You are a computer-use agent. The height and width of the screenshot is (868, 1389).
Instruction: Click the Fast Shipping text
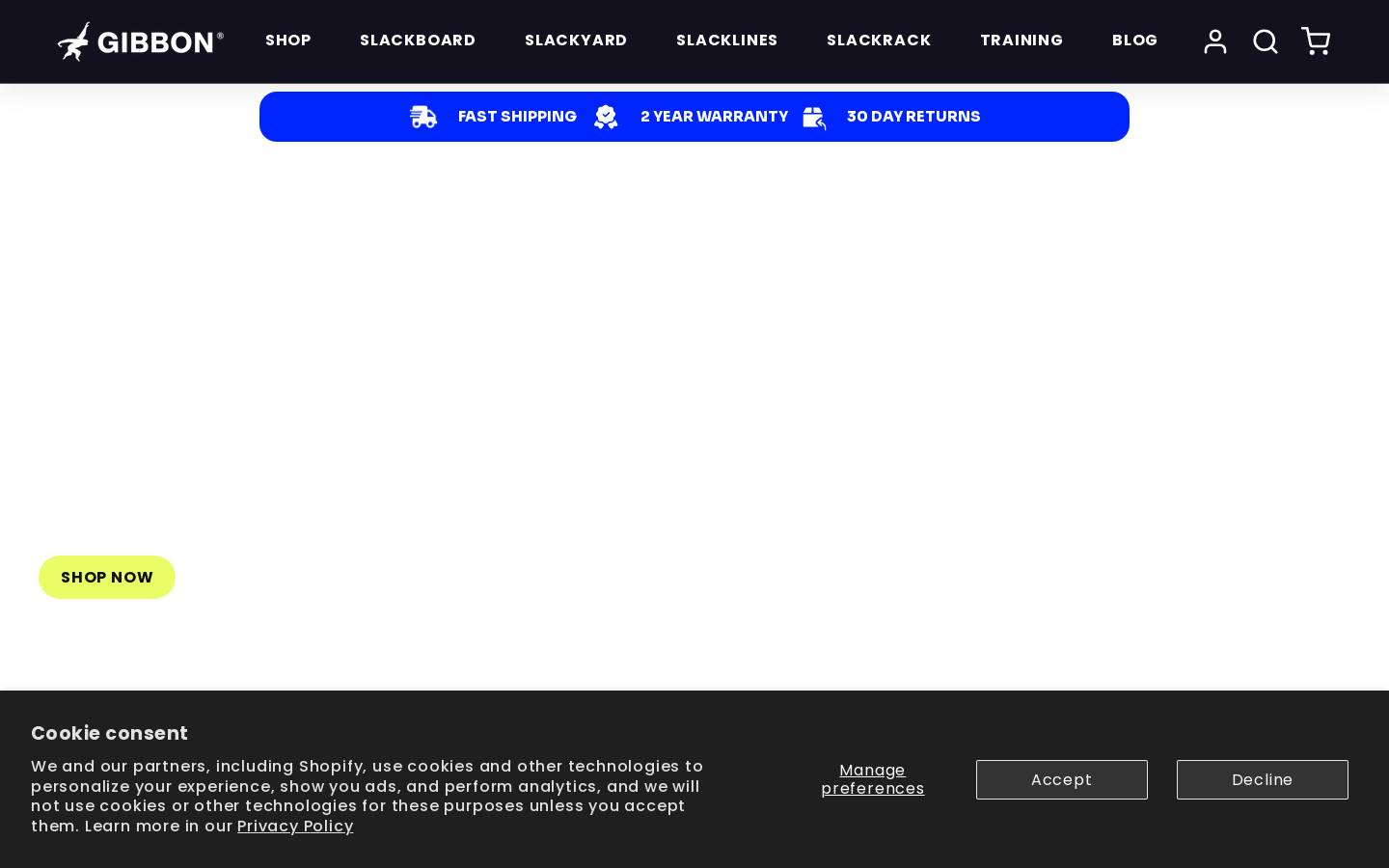(517, 117)
